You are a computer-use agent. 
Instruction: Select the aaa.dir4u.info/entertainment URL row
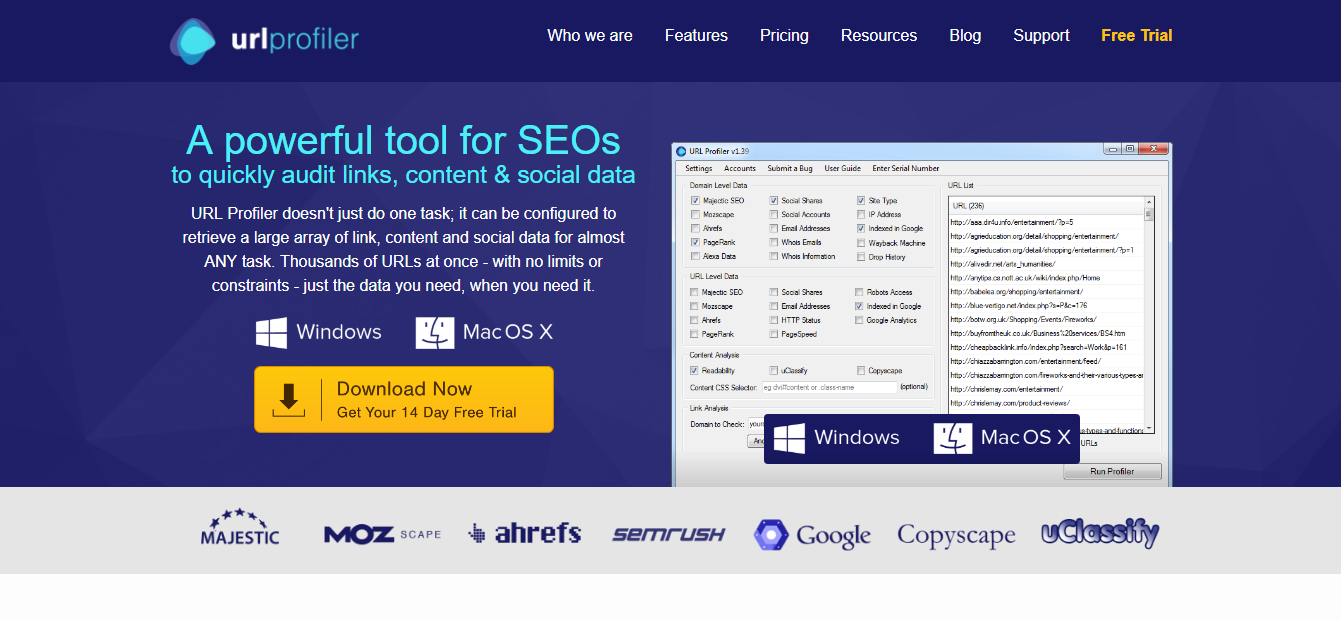point(1046,222)
